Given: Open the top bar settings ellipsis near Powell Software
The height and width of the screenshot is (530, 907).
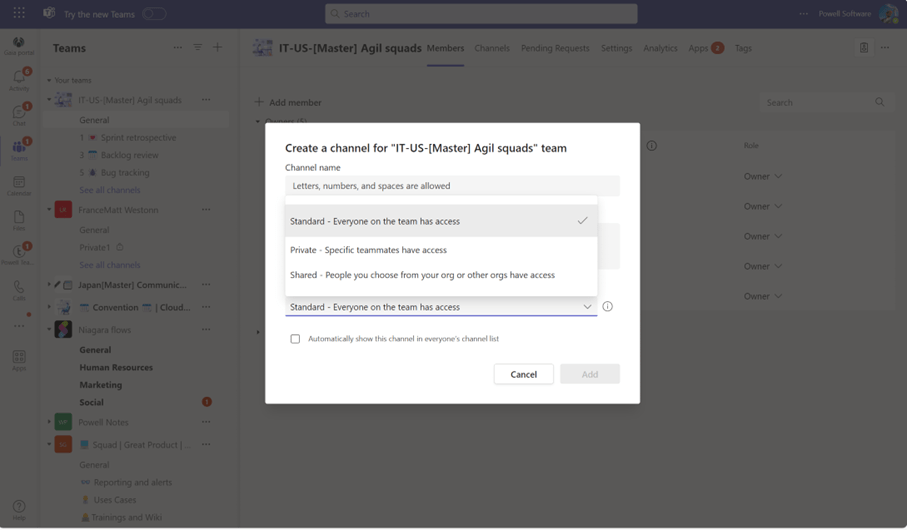Looking at the screenshot, I should [803, 13].
